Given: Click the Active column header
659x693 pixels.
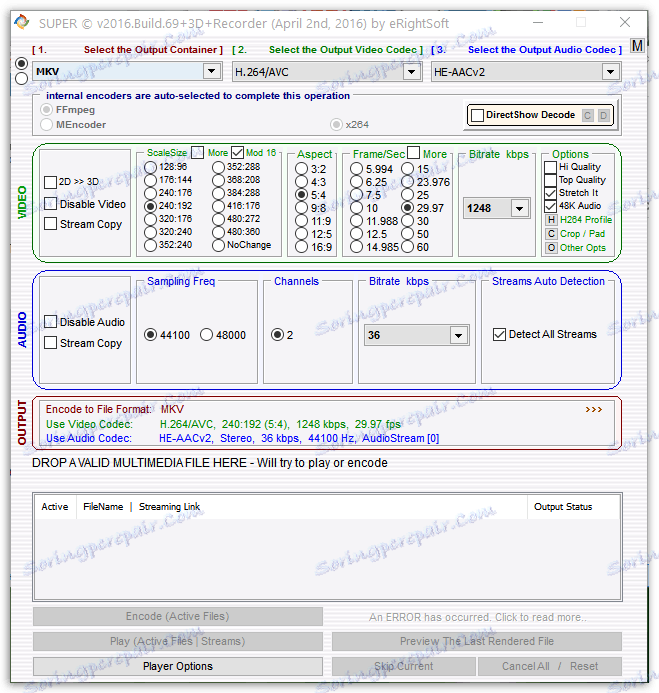Looking at the screenshot, I should tap(55, 507).
